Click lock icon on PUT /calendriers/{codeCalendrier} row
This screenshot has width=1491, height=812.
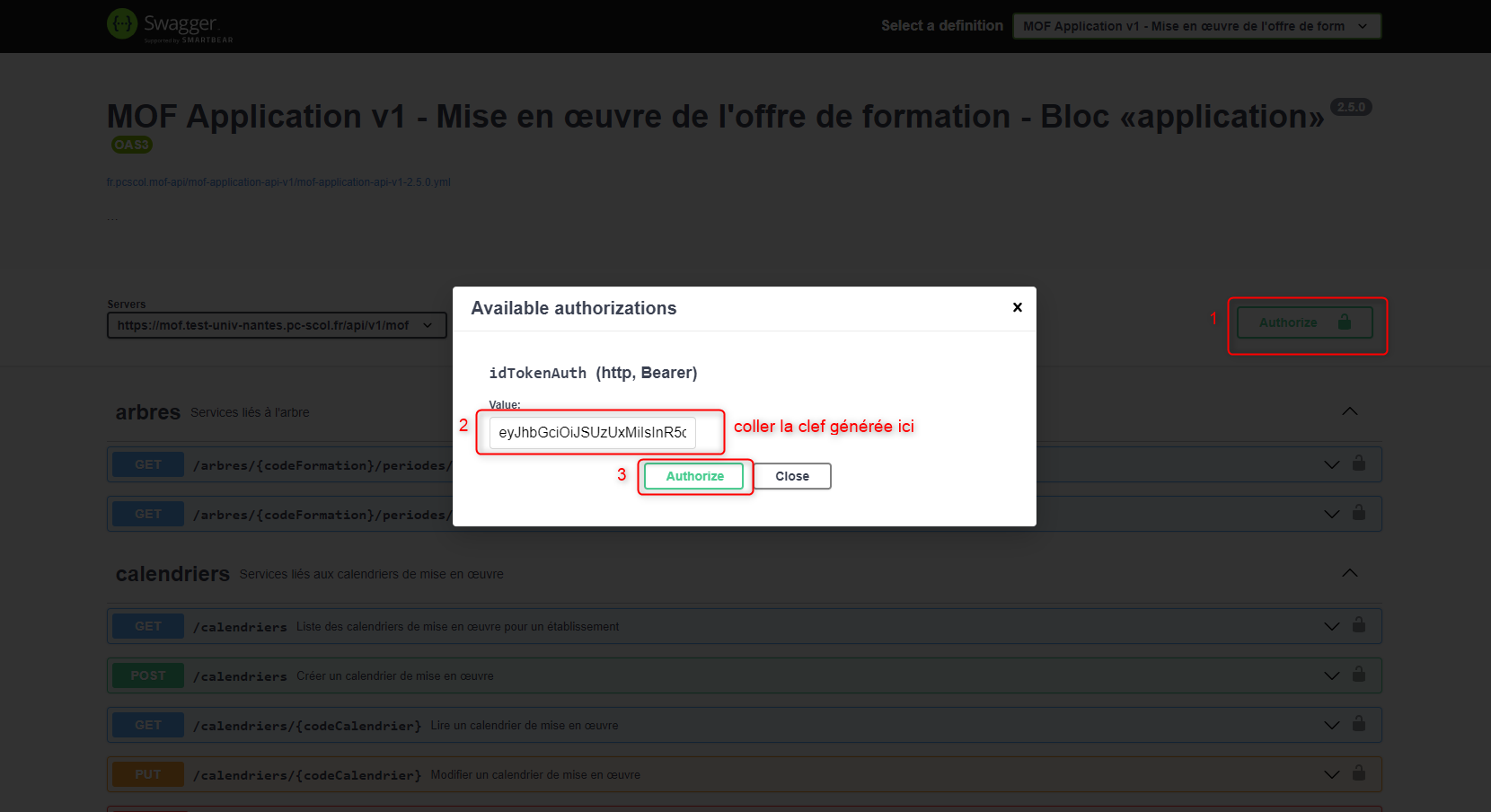(x=1359, y=773)
